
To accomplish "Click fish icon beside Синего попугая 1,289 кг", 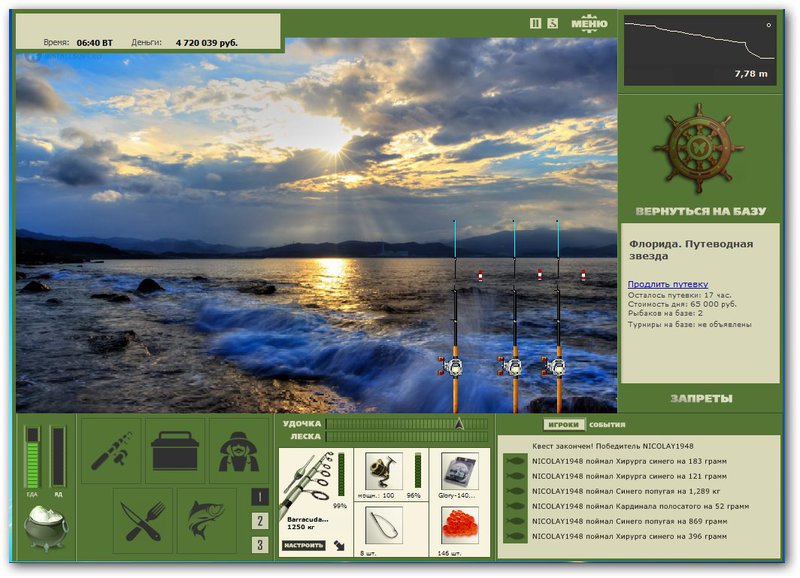I will point(515,491).
